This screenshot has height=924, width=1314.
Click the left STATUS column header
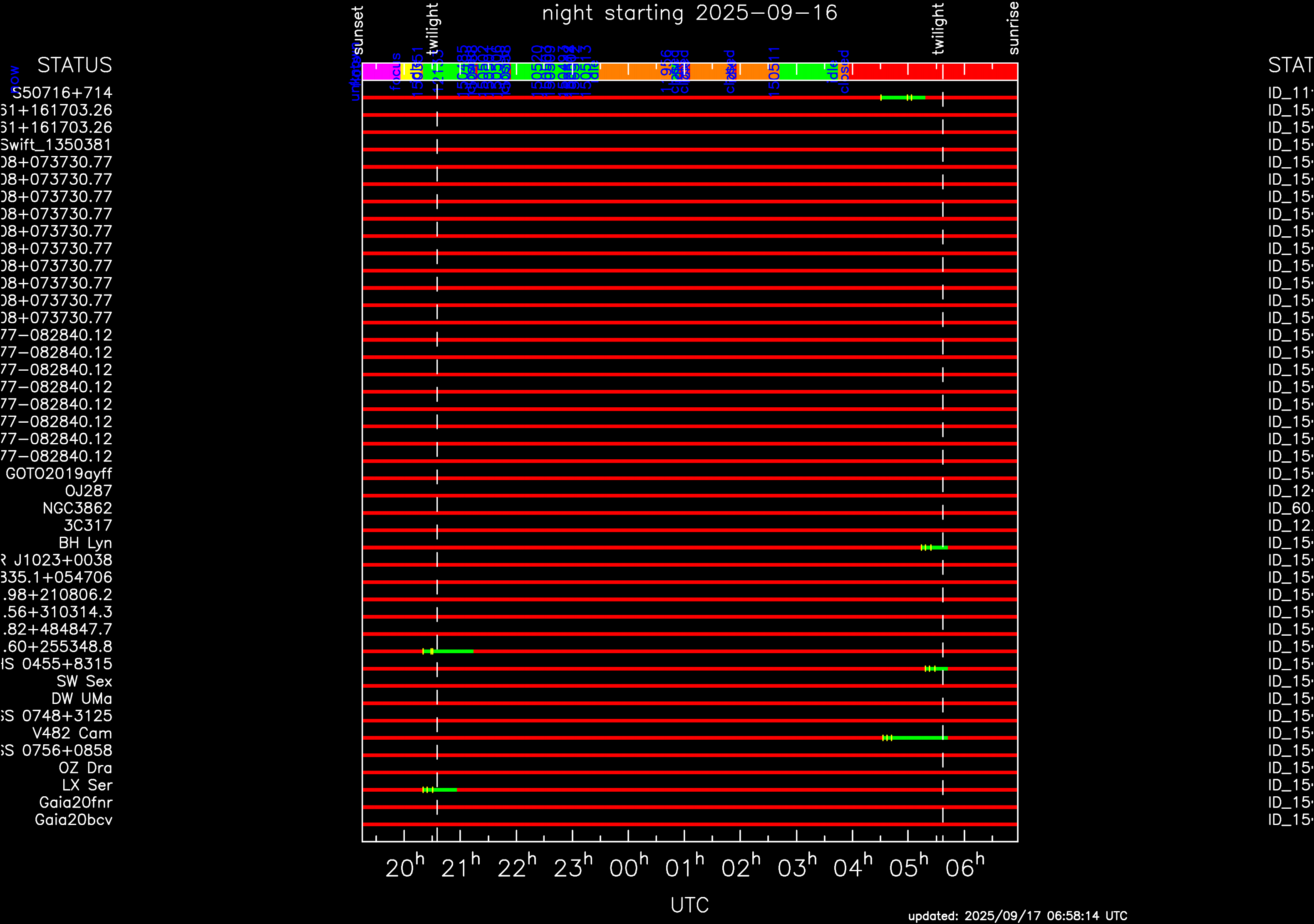(74, 65)
